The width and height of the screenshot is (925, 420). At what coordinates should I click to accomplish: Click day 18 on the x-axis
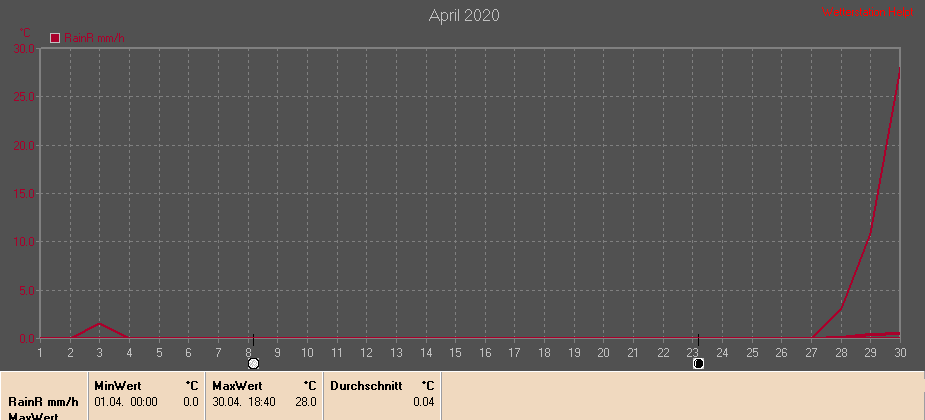[x=544, y=353]
